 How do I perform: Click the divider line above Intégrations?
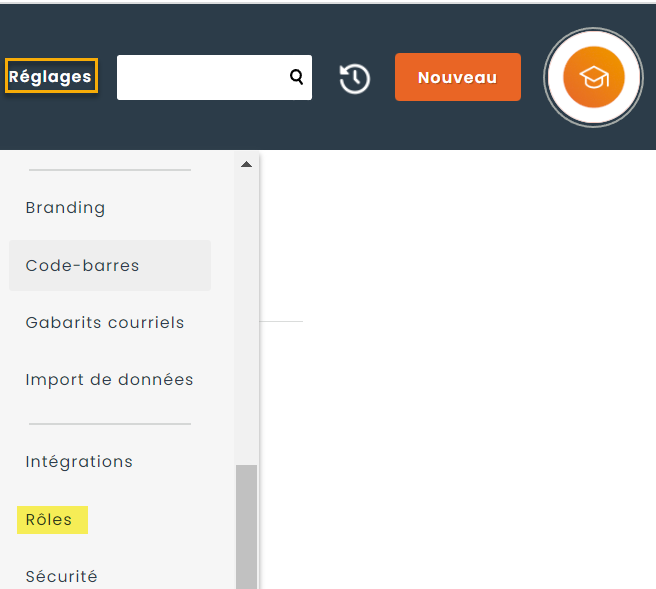(x=109, y=424)
